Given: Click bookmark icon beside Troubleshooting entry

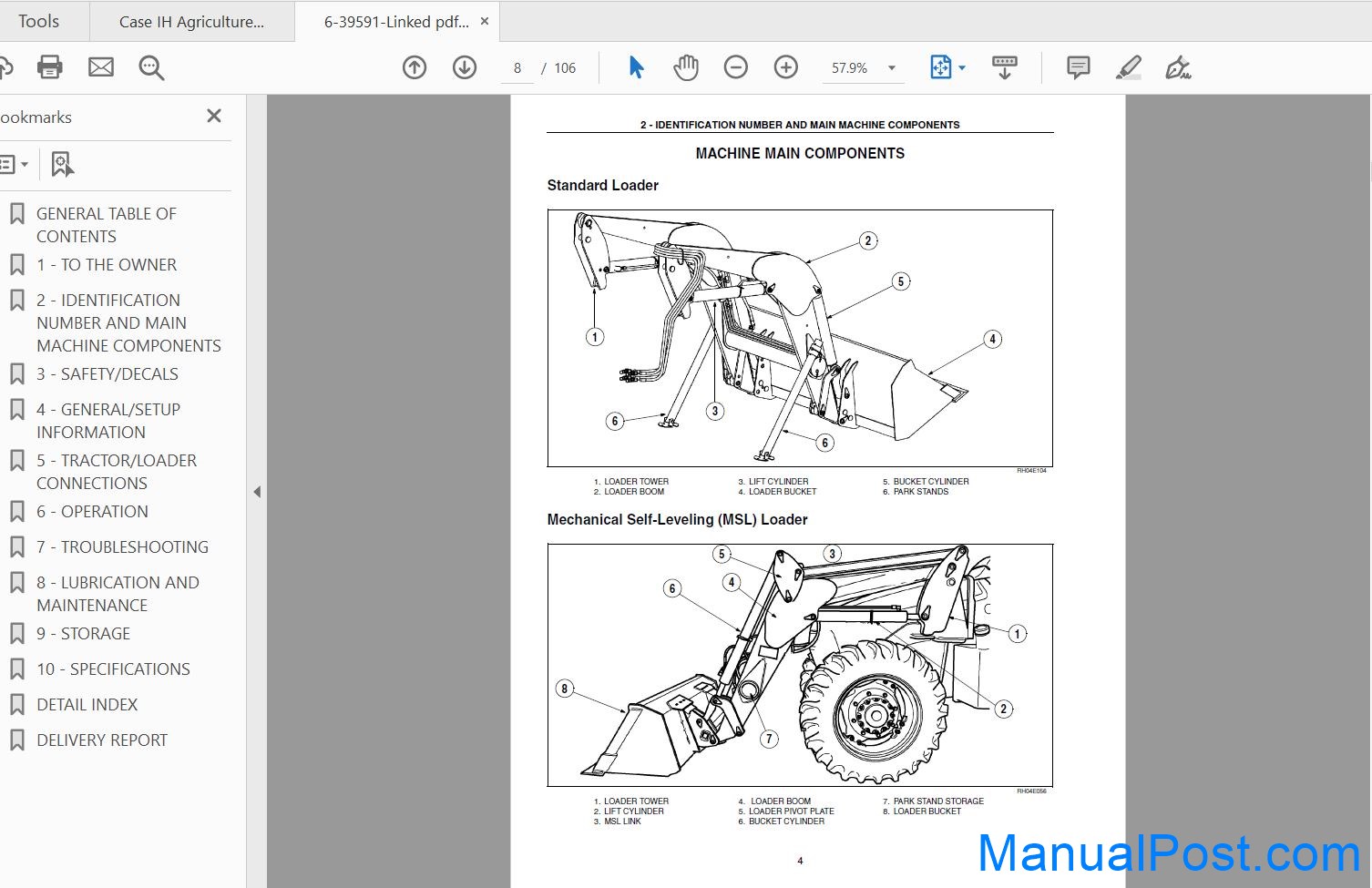Looking at the screenshot, I should (x=16, y=547).
